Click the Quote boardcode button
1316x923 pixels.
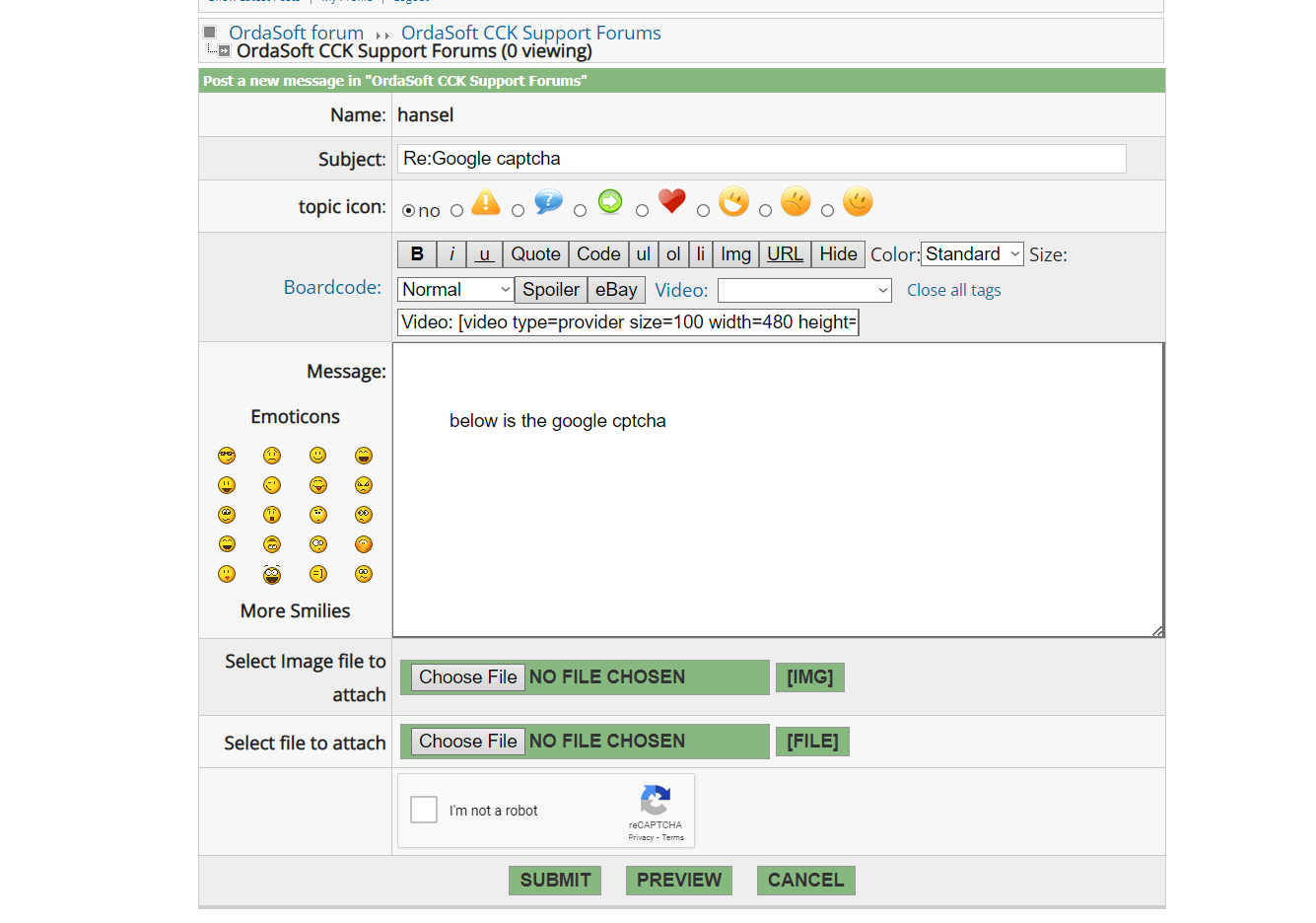pyautogui.click(x=535, y=254)
